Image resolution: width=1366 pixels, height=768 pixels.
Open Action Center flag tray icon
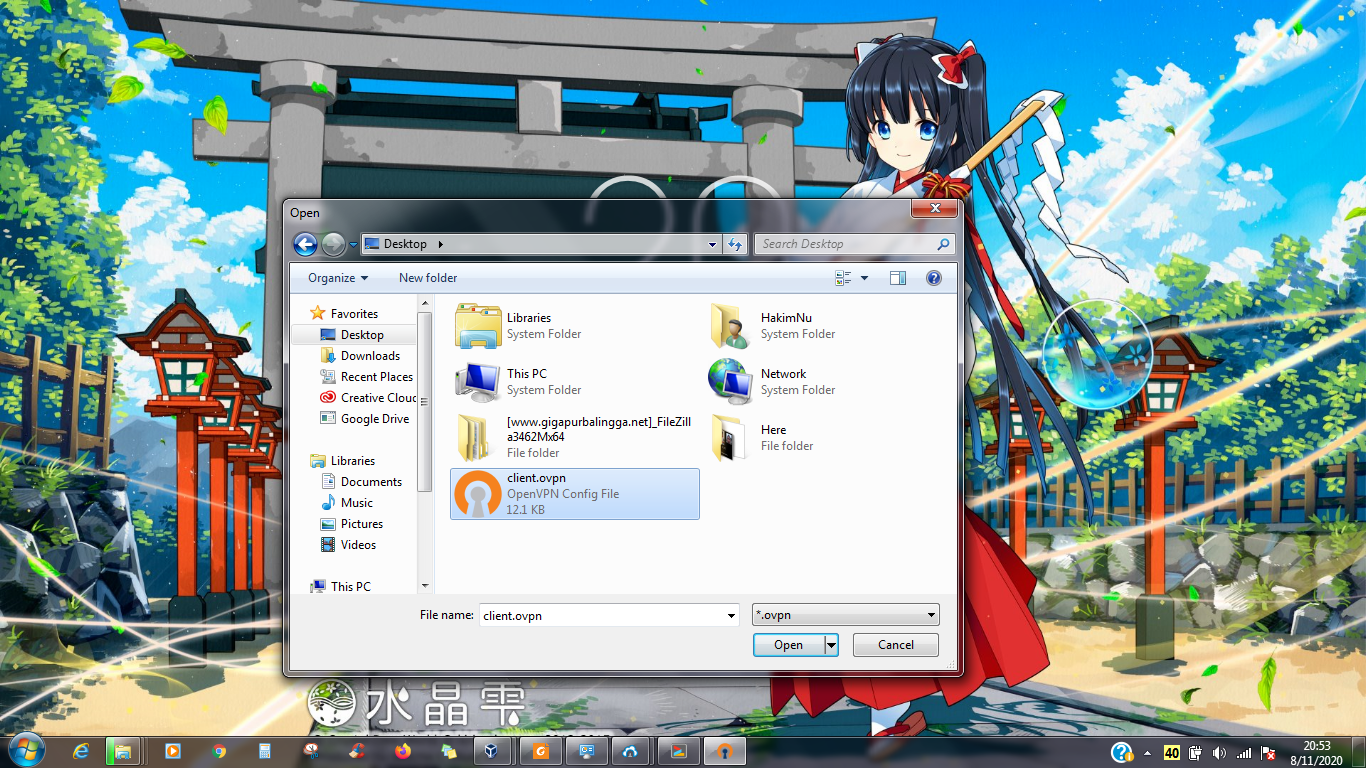coord(1268,752)
